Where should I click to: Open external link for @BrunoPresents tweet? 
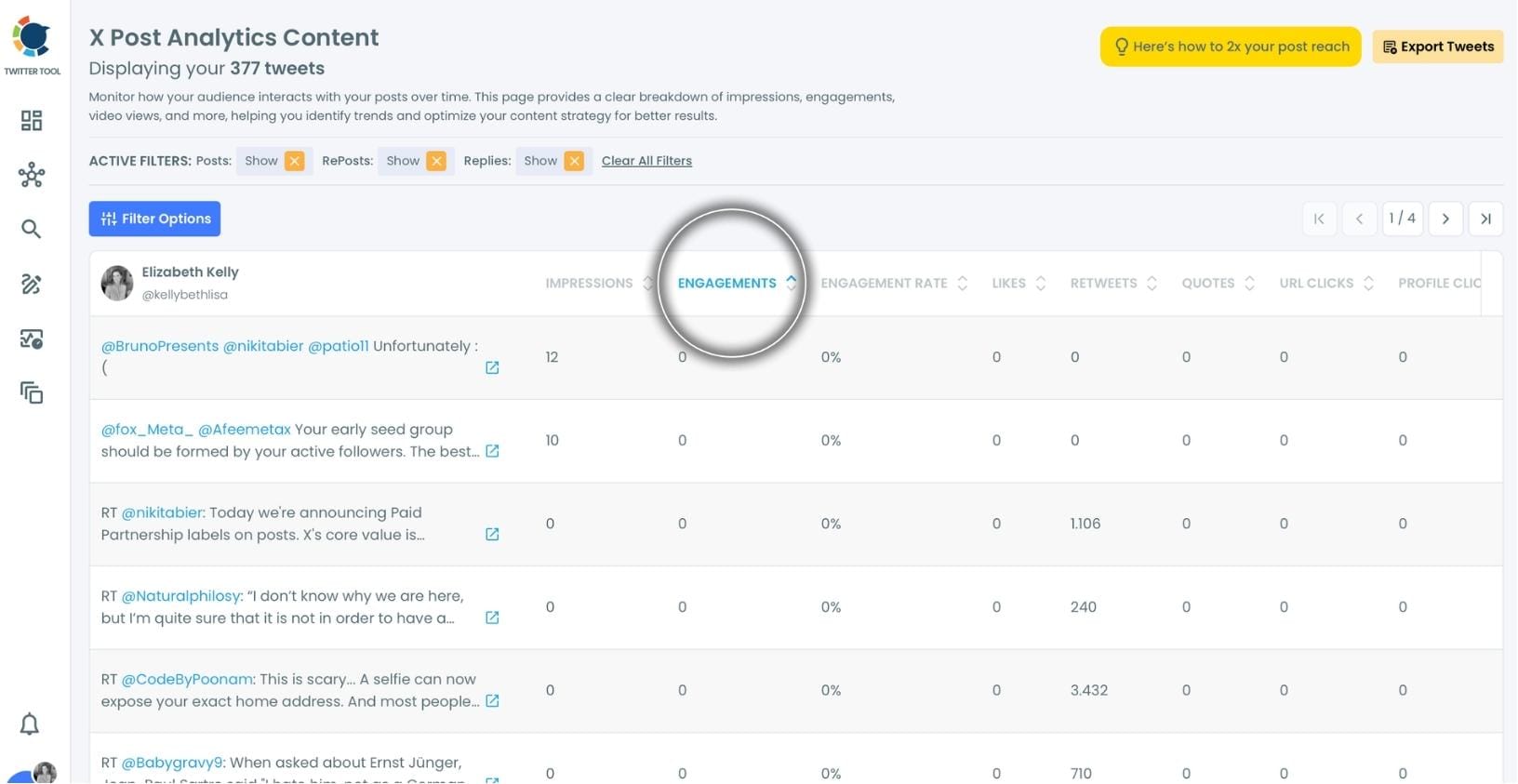tap(492, 367)
